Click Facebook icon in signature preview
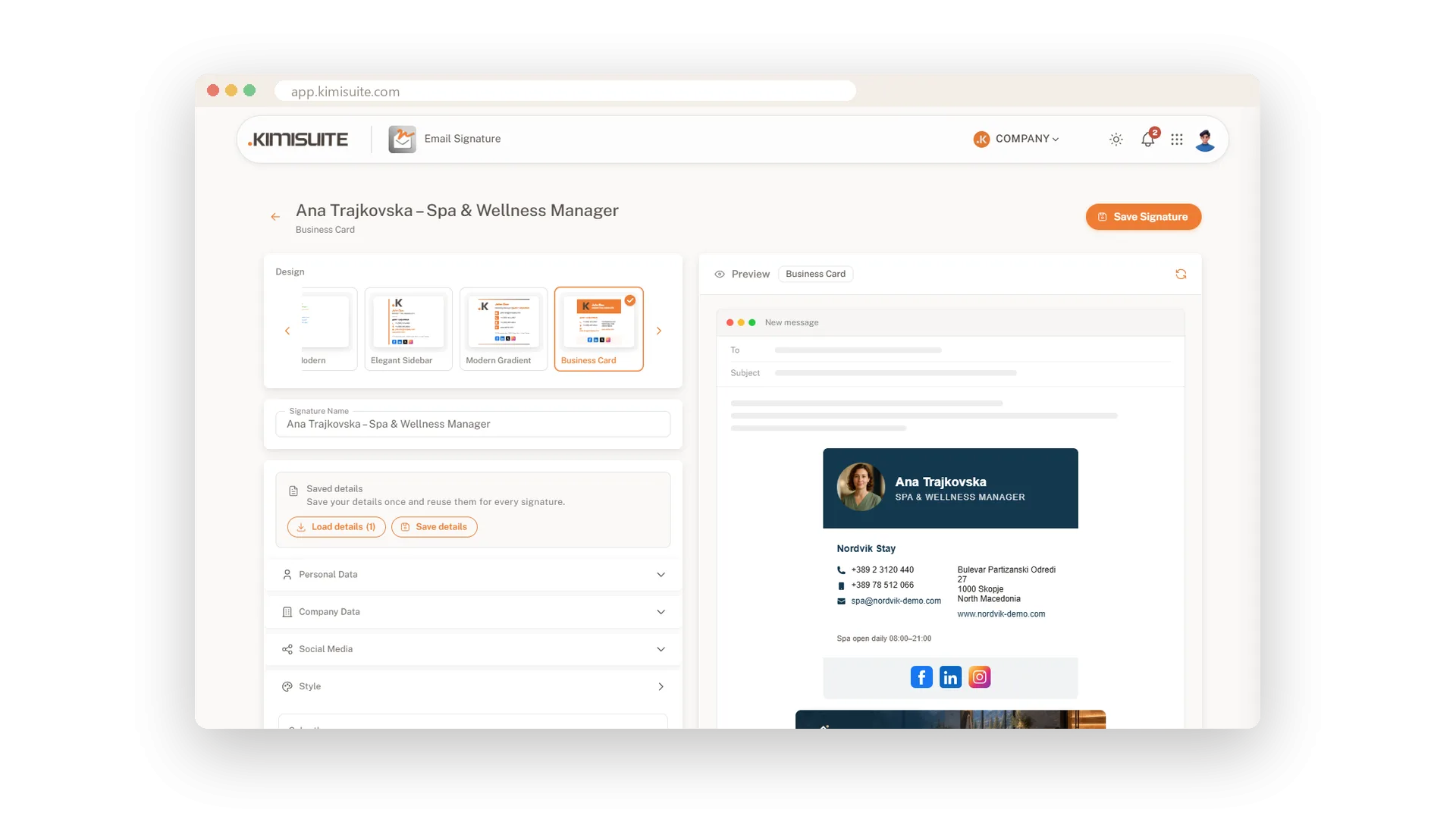This screenshot has width=1456, height=819. click(x=921, y=677)
